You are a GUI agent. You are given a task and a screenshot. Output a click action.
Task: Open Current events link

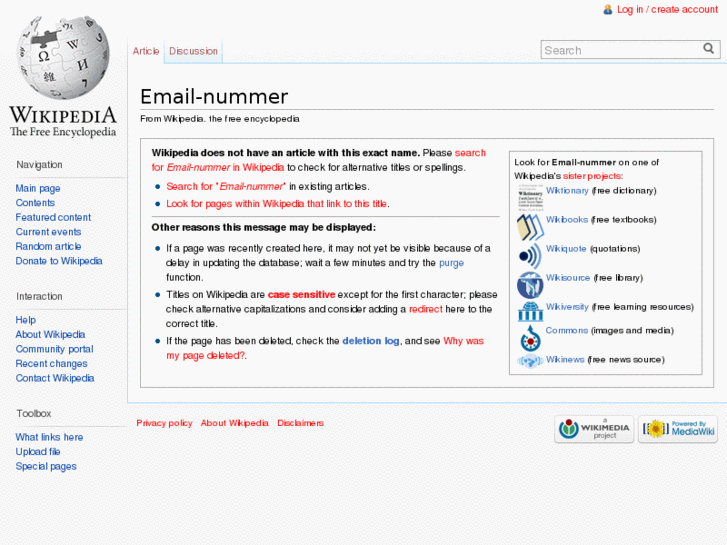[48, 232]
